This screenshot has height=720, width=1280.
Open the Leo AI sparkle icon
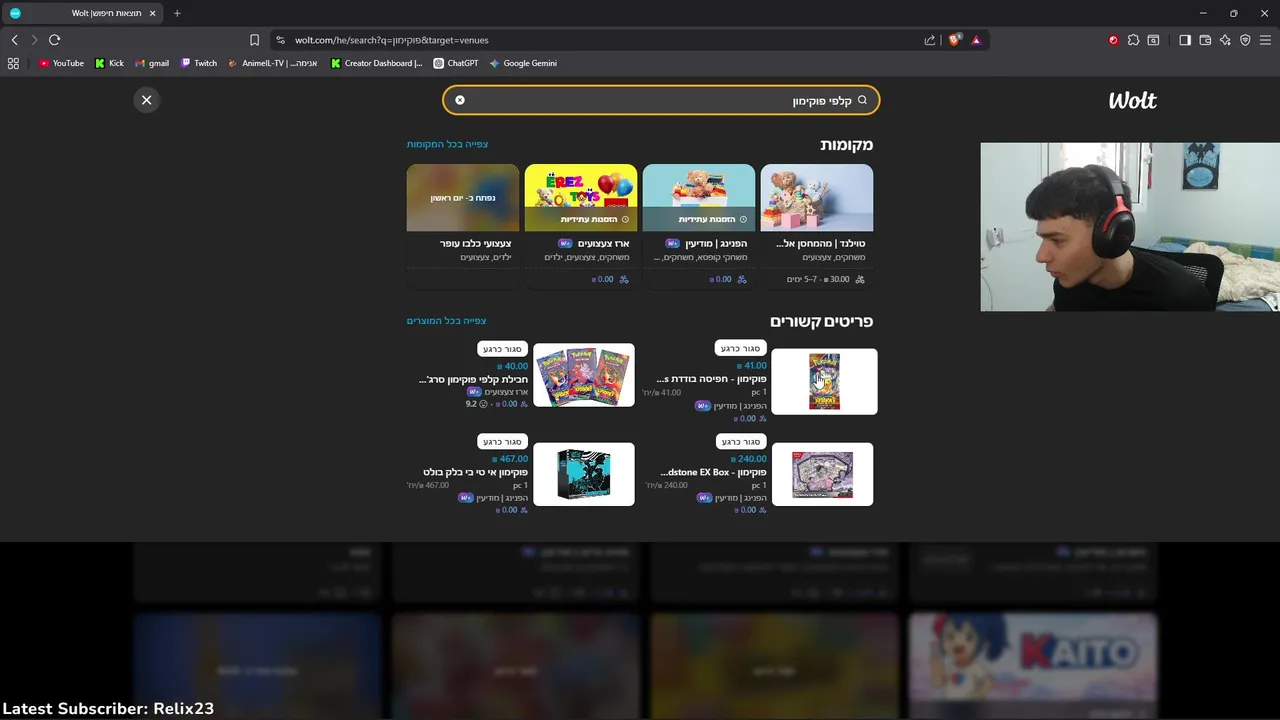point(1225,40)
